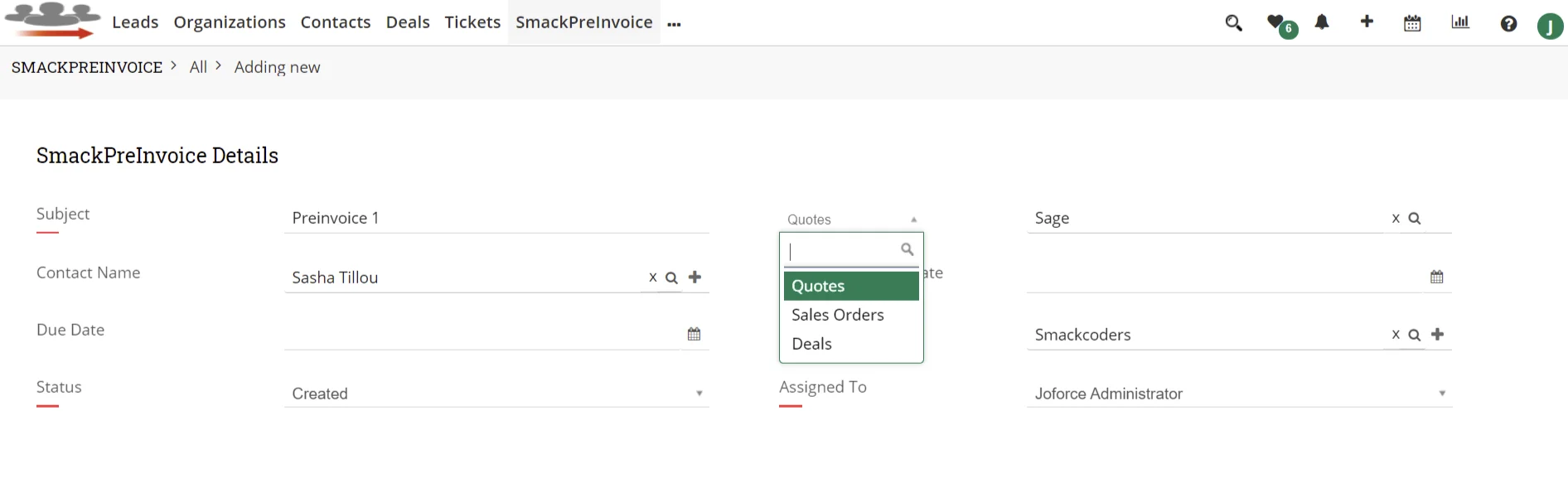Add a contact with the plus beside Sasha Tillou
Image resolution: width=1568 pixels, height=478 pixels.
coord(695,278)
